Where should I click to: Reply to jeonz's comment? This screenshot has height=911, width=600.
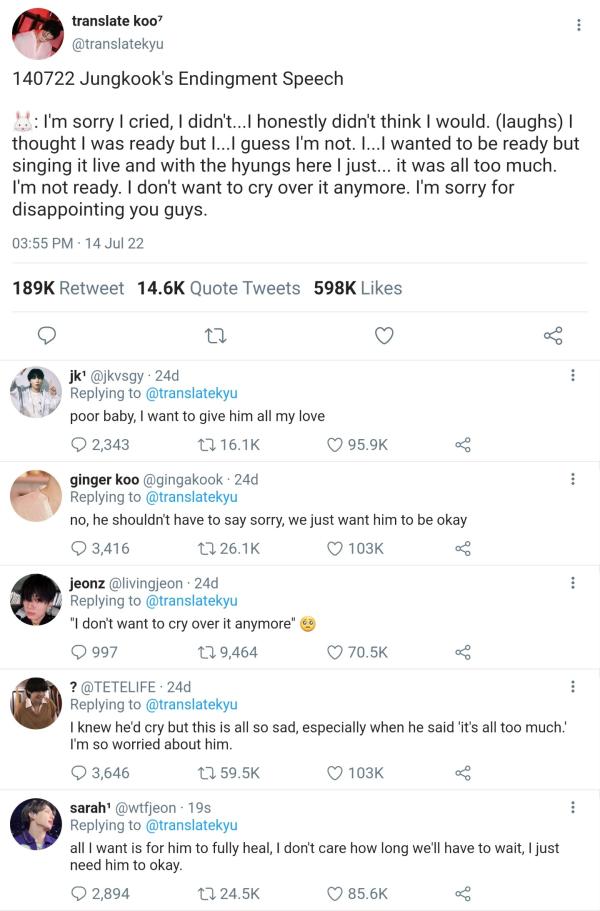pyautogui.click(x=79, y=652)
